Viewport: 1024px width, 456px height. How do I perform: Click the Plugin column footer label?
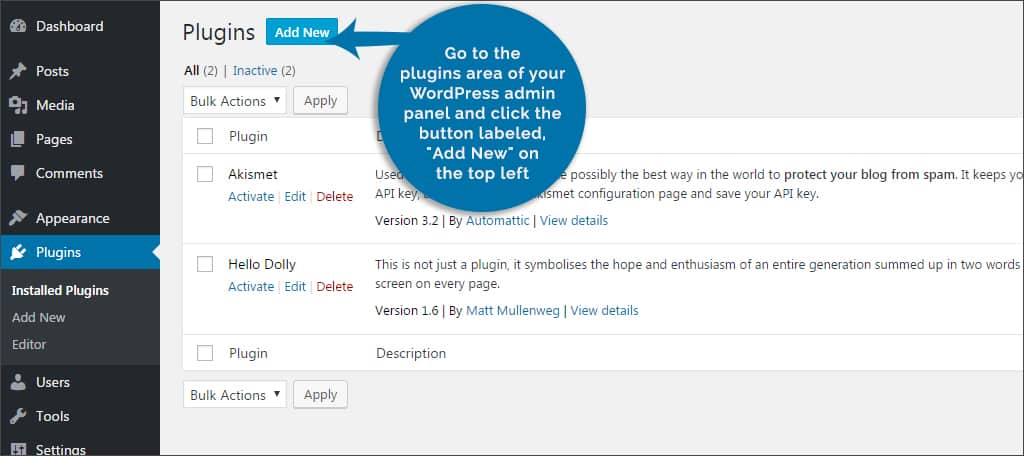coord(248,353)
